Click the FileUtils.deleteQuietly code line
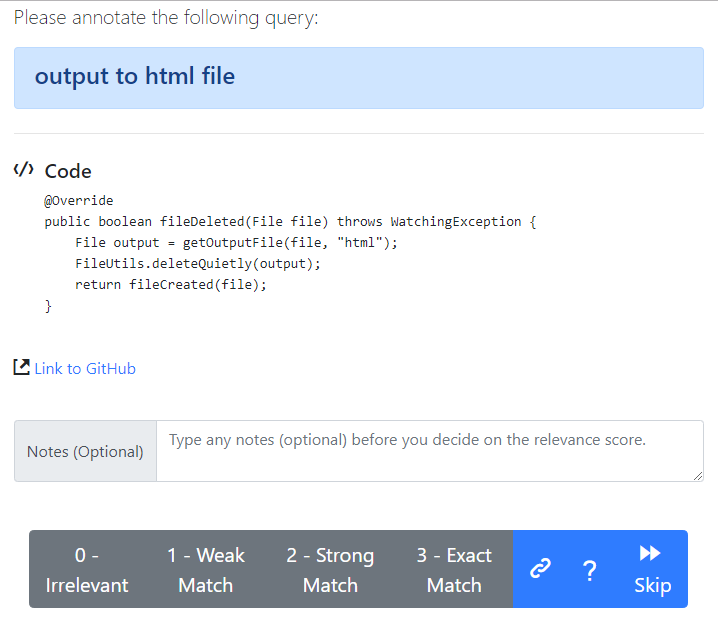The height and width of the screenshot is (617, 718). point(198,264)
